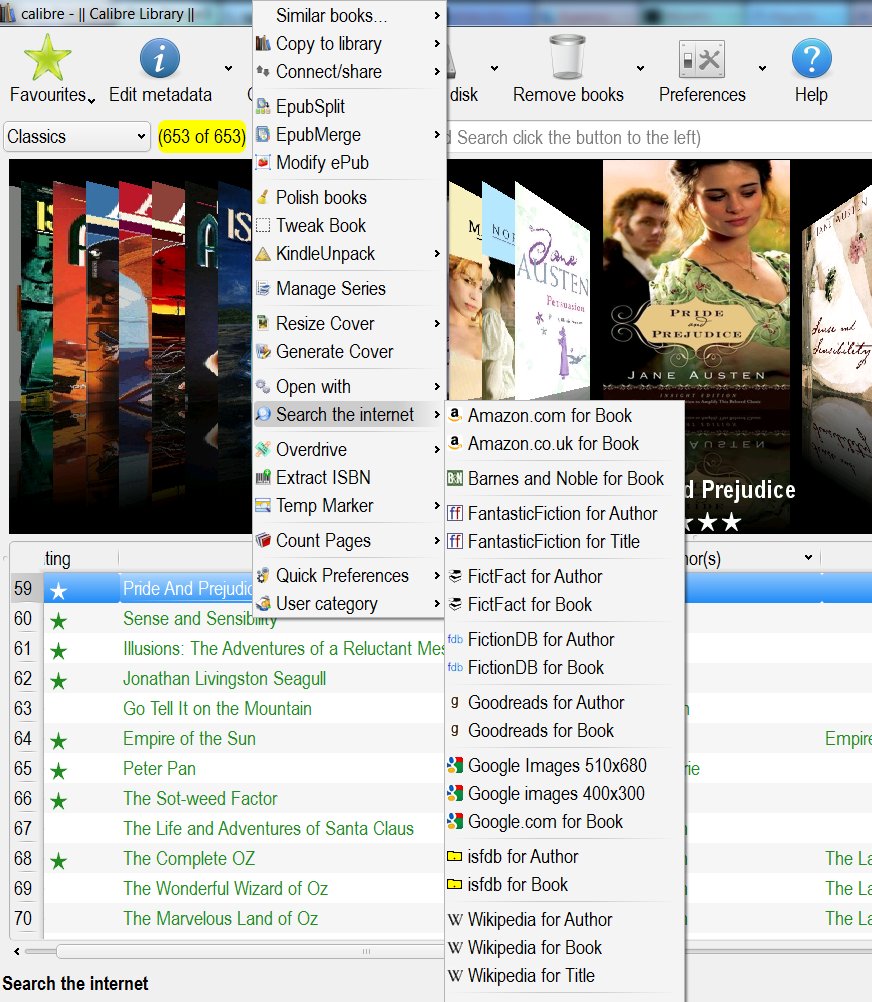Click the Help question mark icon
The height and width of the screenshot is (1002, 872).
click(811, 59)
